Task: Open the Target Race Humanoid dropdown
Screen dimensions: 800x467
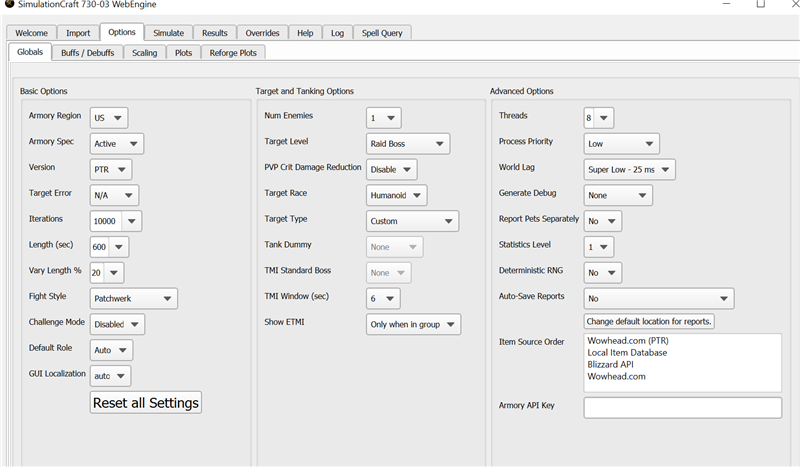Action: [x=396, y=195]
